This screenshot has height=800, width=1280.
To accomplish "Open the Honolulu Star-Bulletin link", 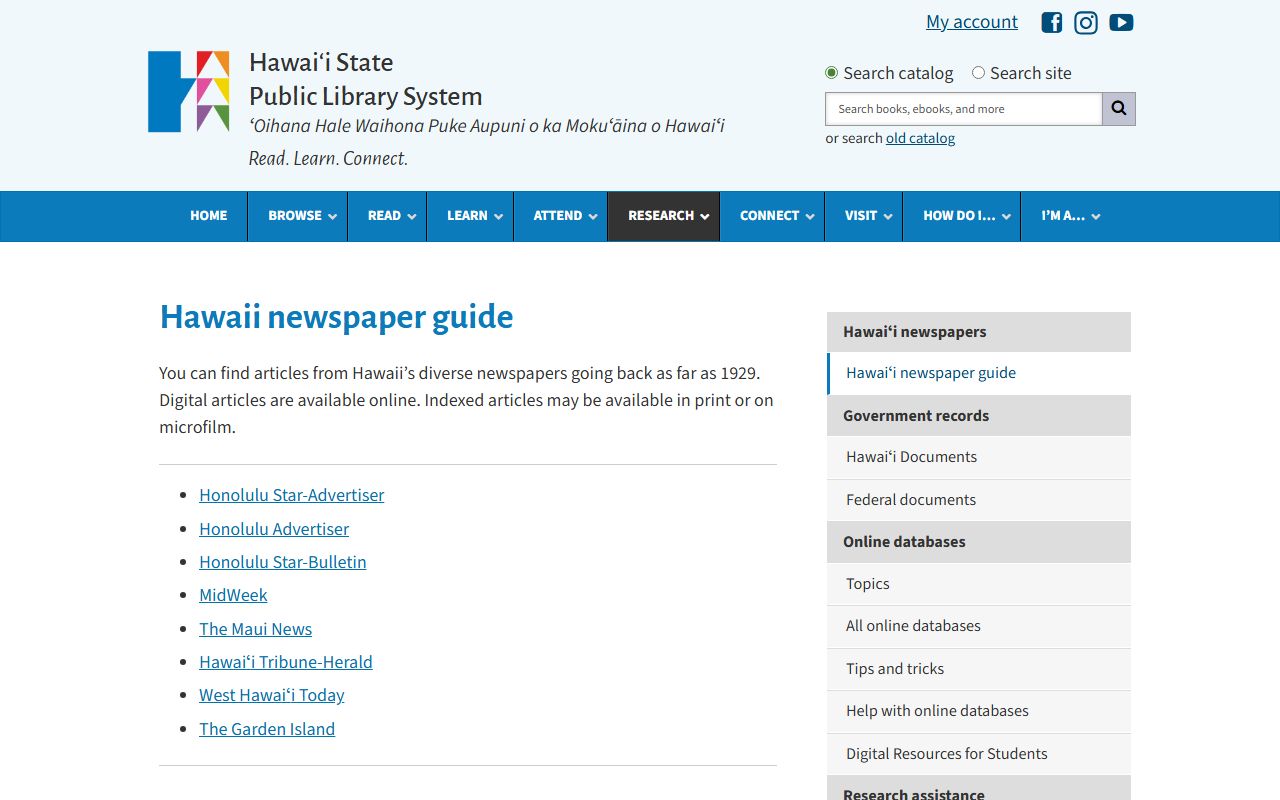I will coord(283,562).
